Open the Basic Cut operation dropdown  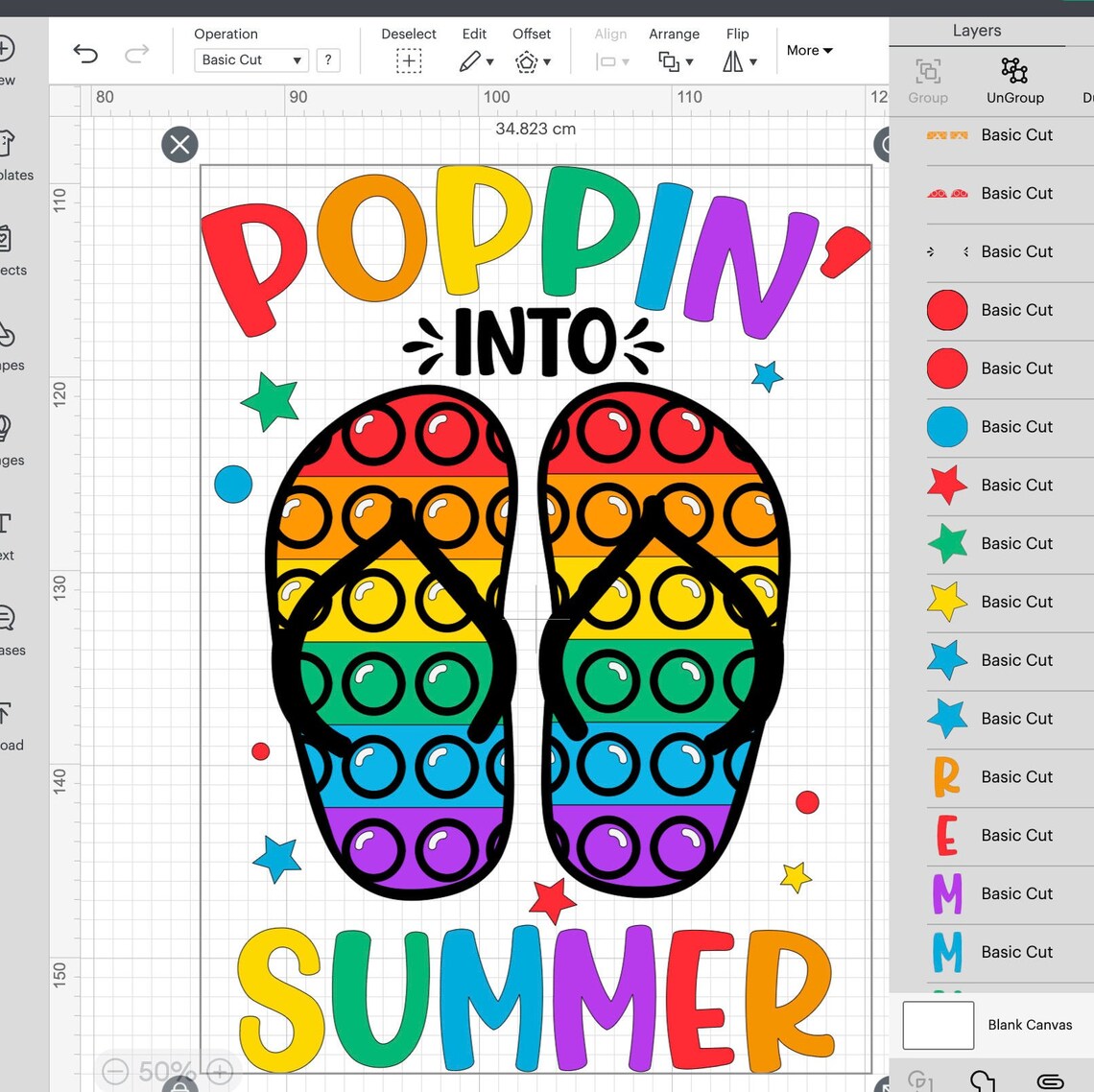coord(250,59)
